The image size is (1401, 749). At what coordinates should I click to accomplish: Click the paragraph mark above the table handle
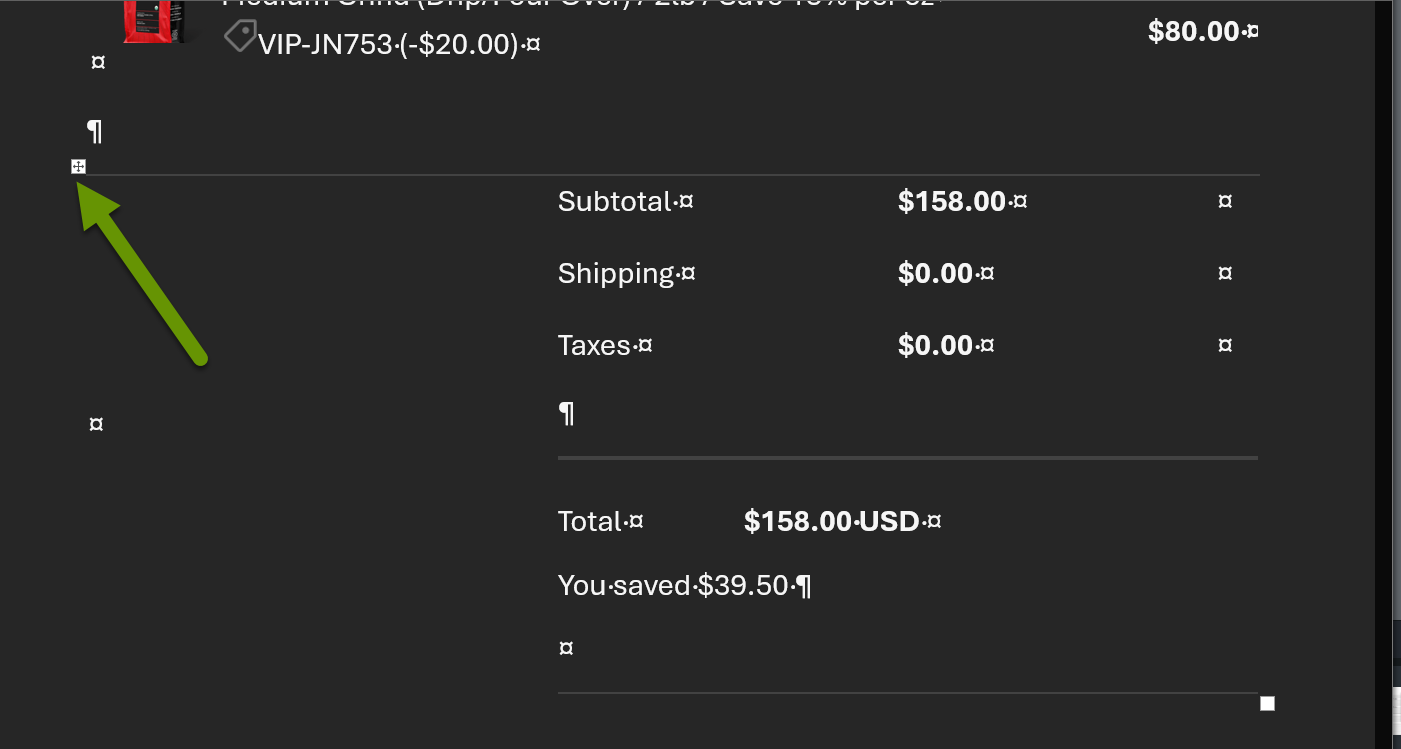95,131
